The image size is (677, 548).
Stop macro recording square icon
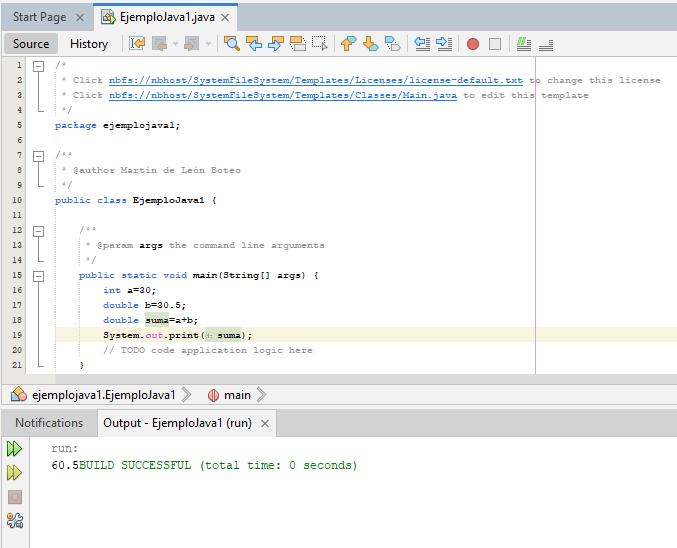point(495,44)
